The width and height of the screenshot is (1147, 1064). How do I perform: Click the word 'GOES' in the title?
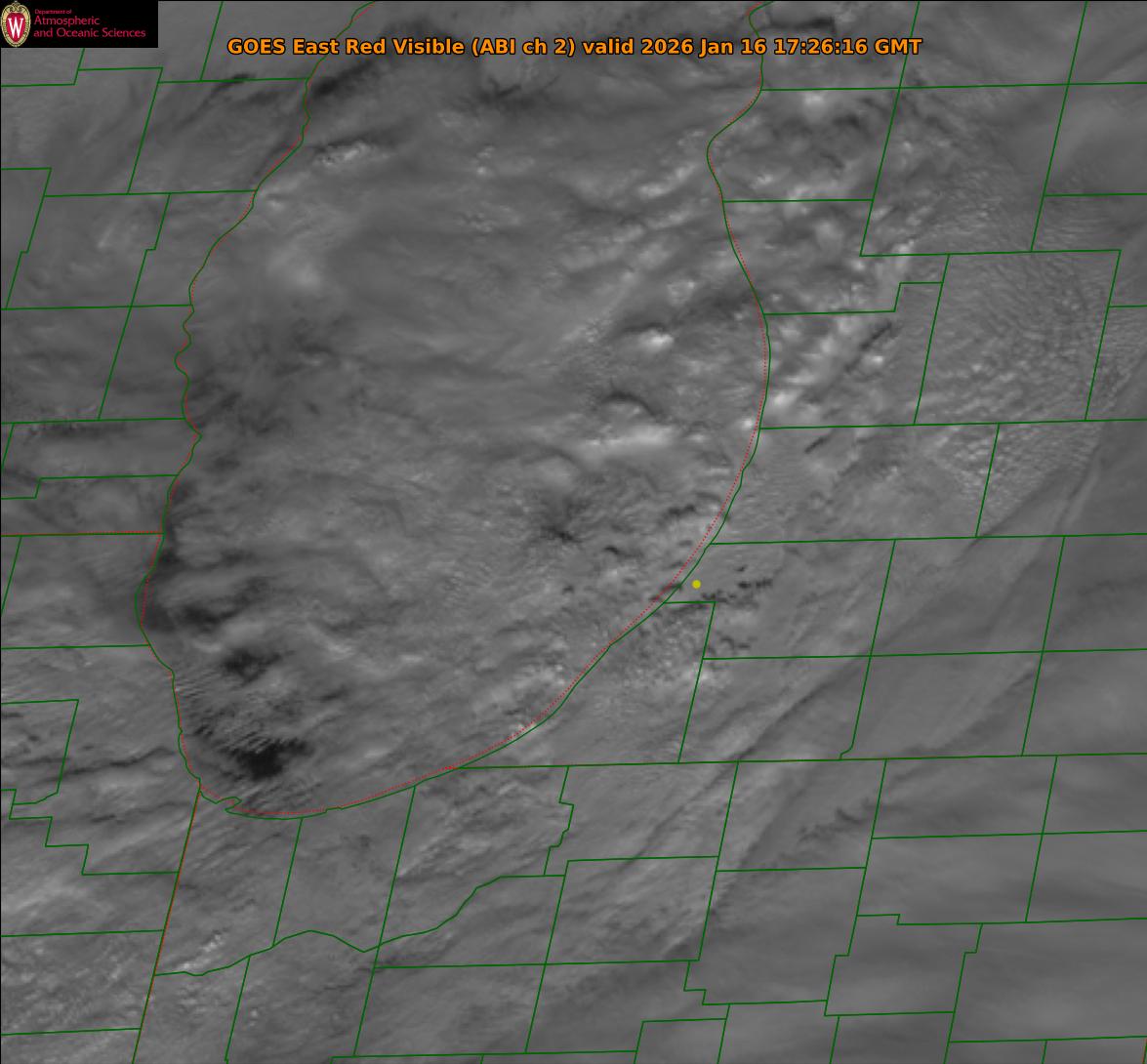click(x=256, y=47)
